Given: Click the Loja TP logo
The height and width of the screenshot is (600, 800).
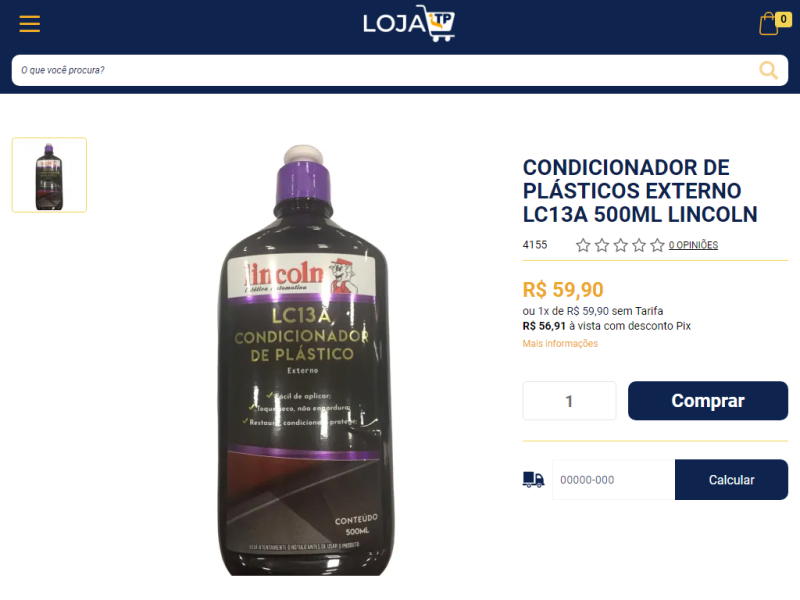Looking at the screenshot, I should [x=409, y=23].
